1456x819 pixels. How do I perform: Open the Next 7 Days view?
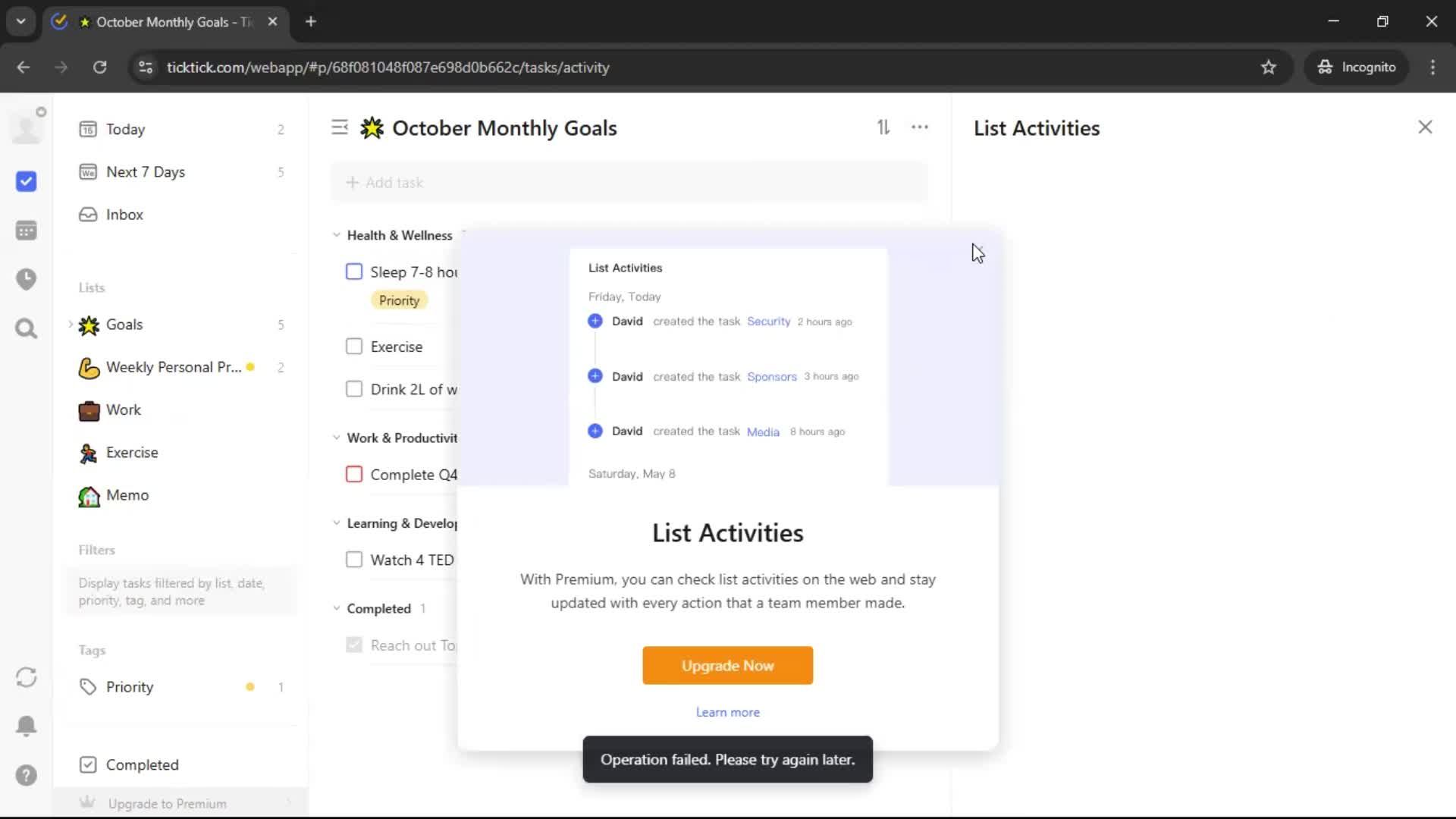146,172
